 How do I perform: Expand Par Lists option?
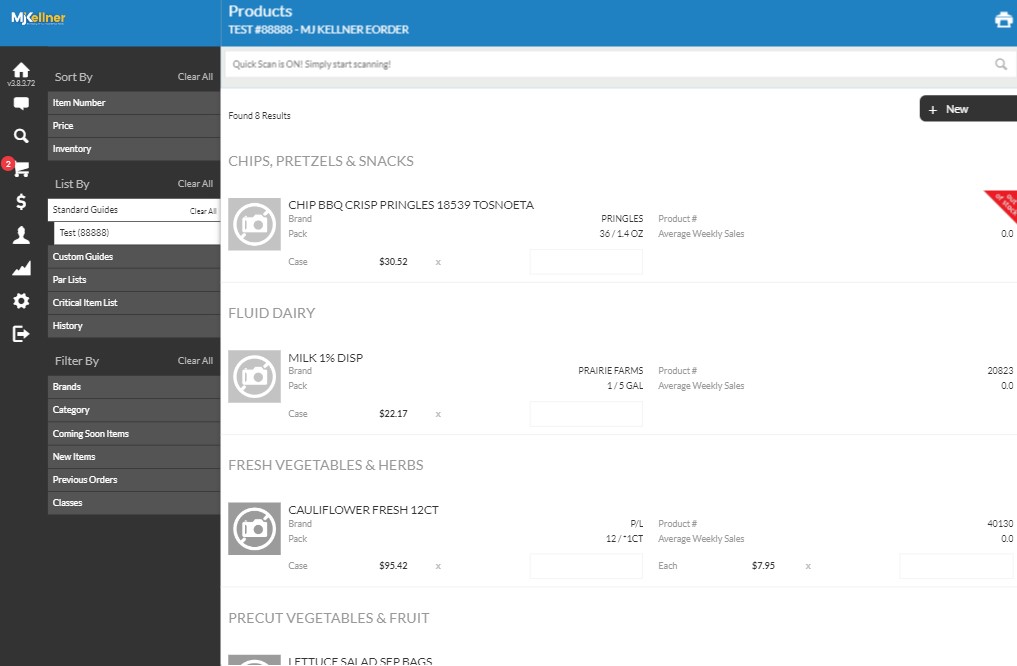pos(134,279)
